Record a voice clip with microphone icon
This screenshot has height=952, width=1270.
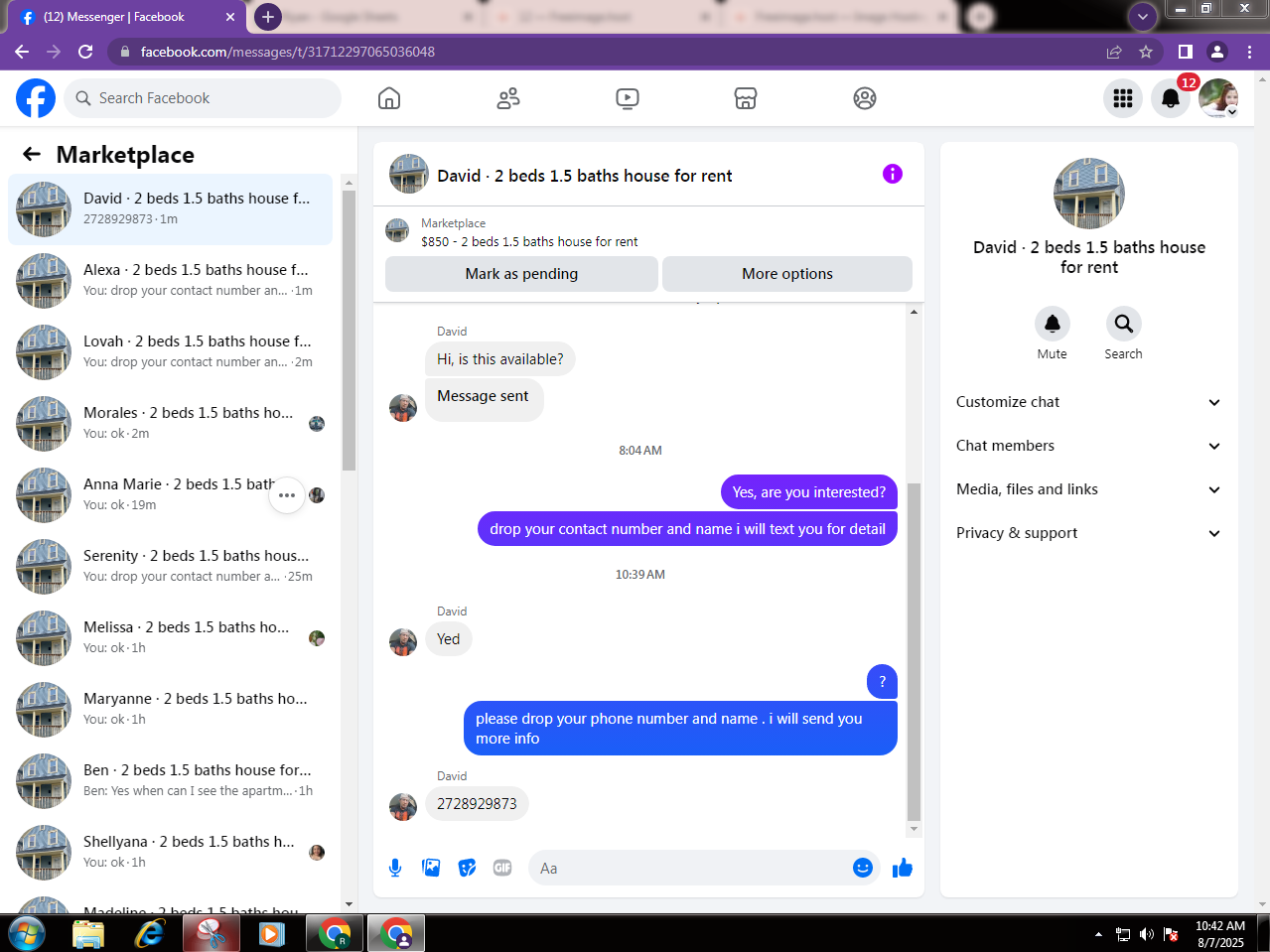point(395,868)
